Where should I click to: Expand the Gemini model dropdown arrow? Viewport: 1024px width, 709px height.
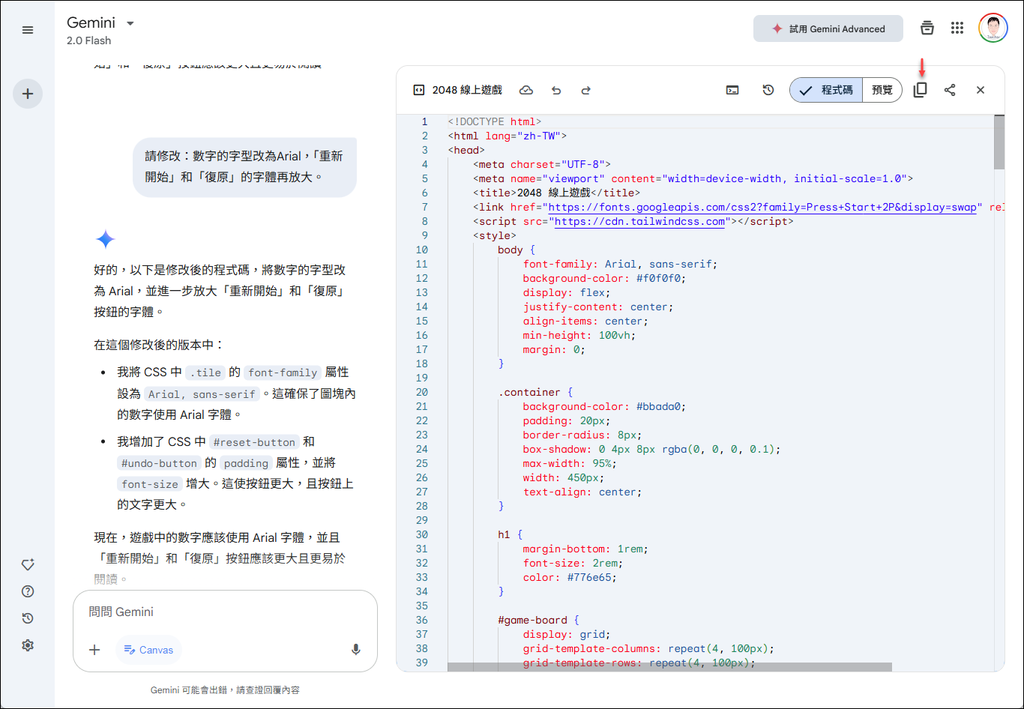point(130,24)
